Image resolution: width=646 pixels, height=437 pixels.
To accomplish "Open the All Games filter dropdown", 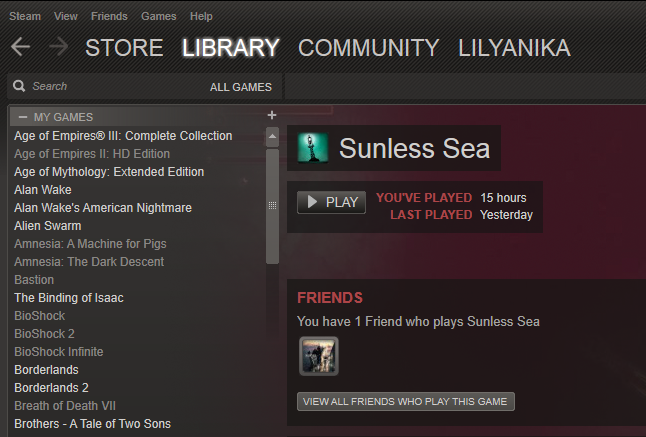I will pyautogui.click(x=241, y=87).
